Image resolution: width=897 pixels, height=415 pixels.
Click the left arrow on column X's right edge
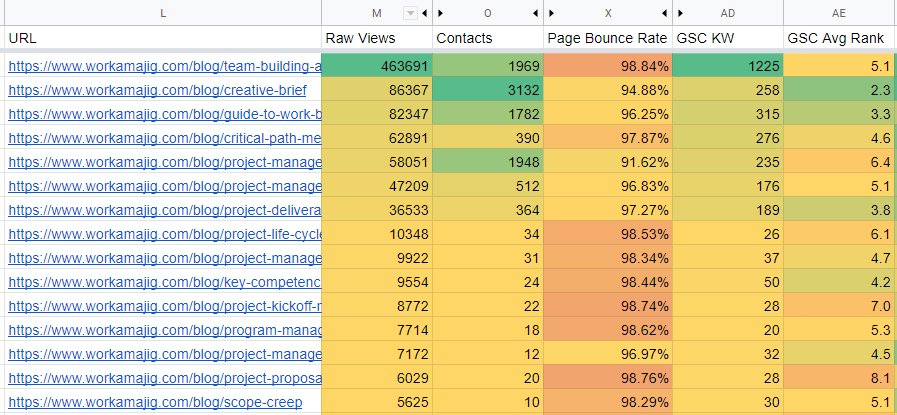pyautogui.click(x=665, y=13)
